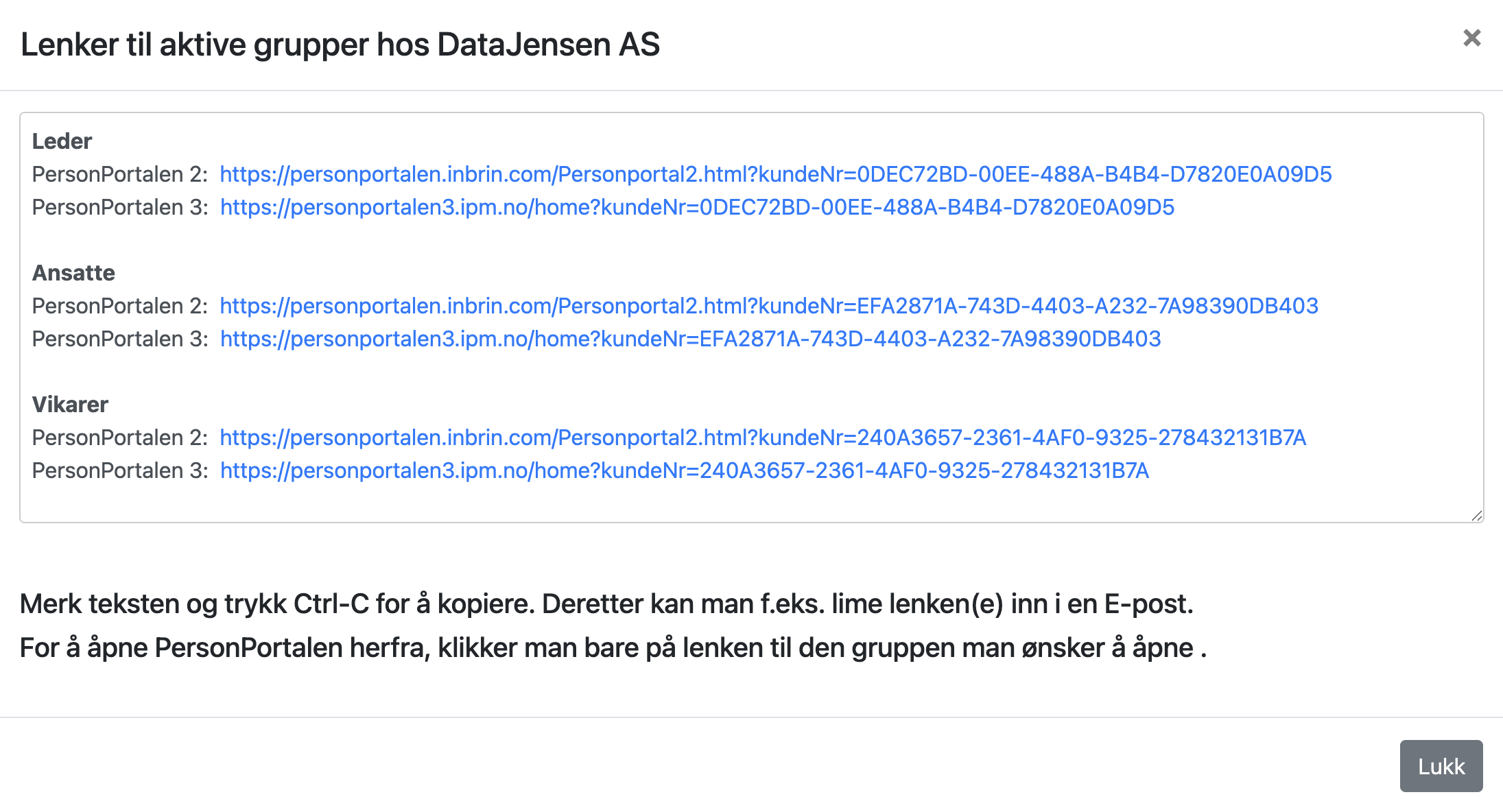Click the Vikarer group heading

[70, 405]
